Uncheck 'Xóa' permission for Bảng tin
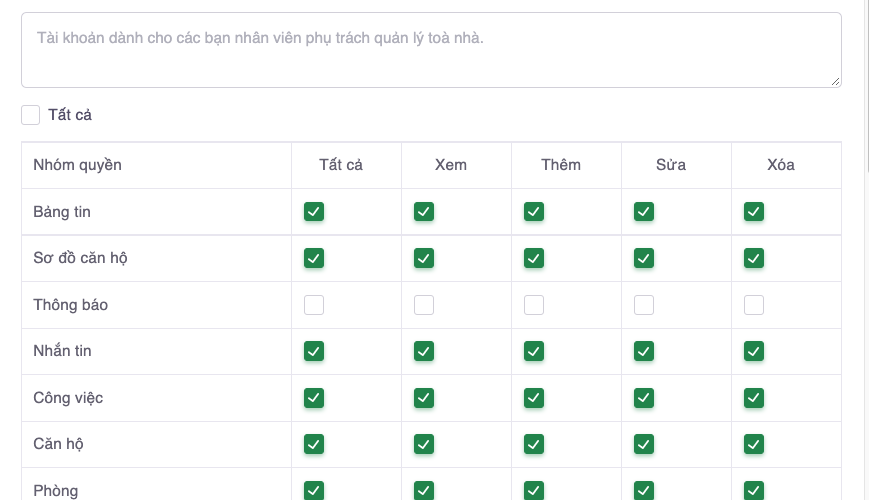Image resolution: width=869 pixels, height=500 pixels. coord(754,212)
